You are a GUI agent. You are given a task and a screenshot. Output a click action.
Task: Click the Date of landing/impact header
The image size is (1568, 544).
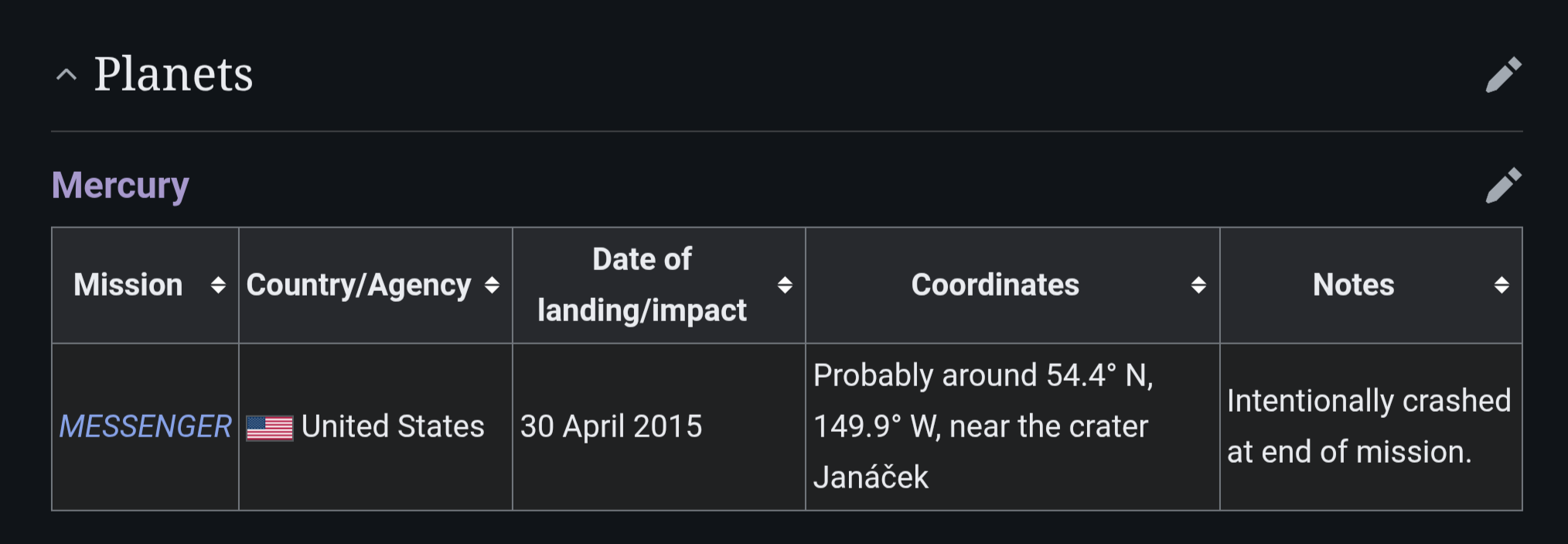659,285
